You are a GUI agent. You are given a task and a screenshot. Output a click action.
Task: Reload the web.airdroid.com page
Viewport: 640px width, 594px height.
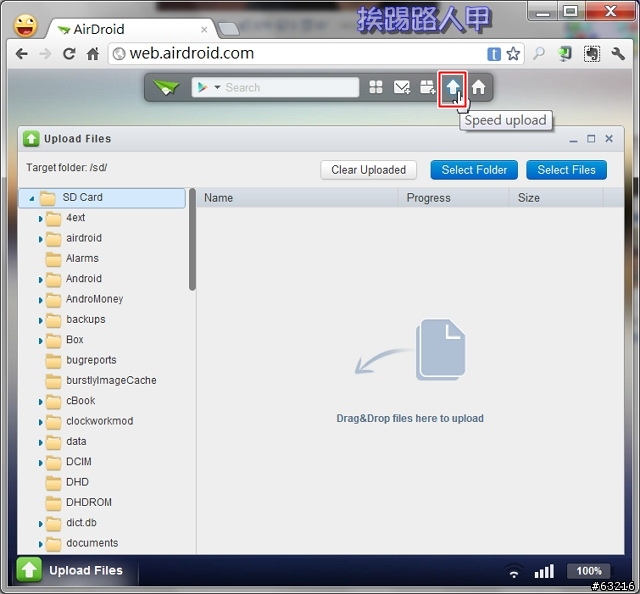(69, 53)
